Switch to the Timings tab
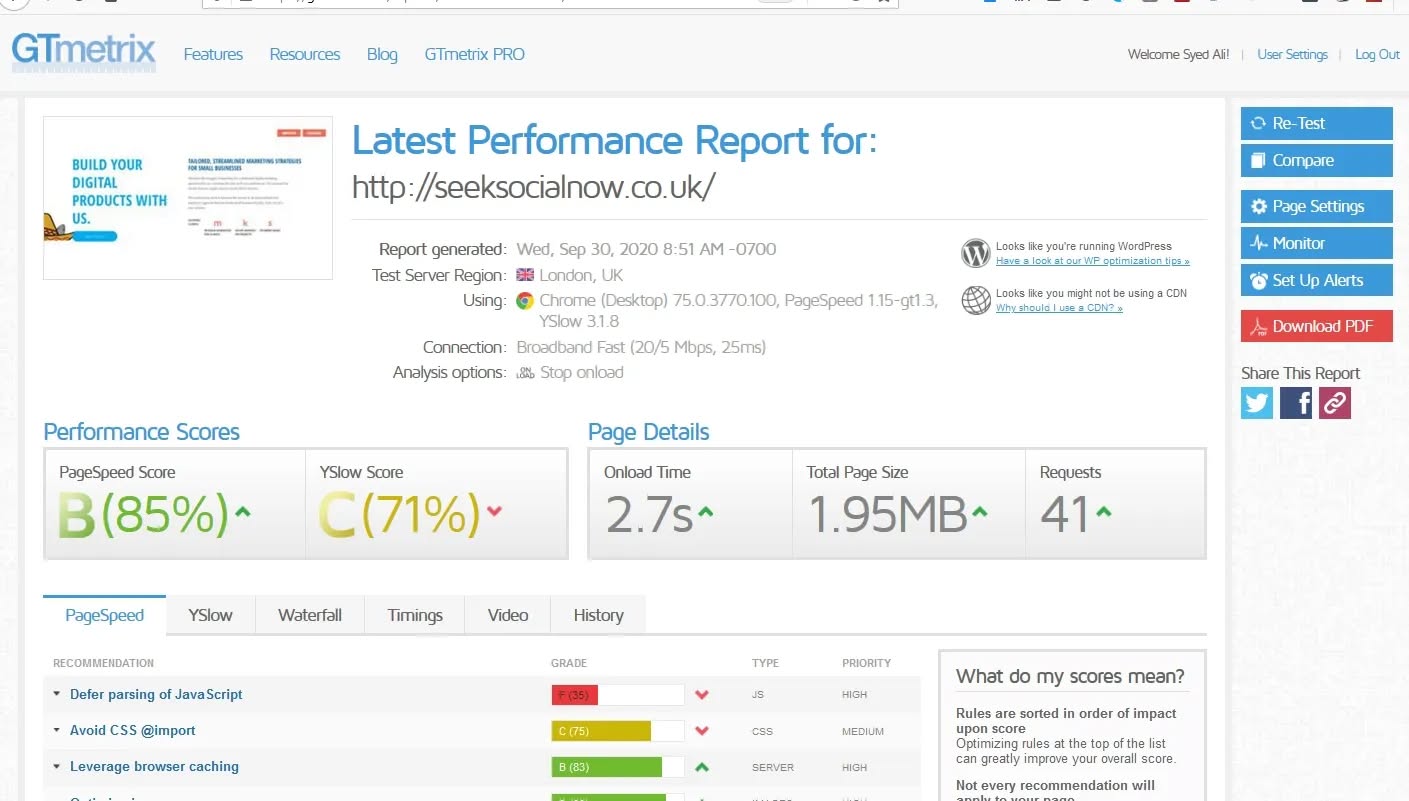 415,615
